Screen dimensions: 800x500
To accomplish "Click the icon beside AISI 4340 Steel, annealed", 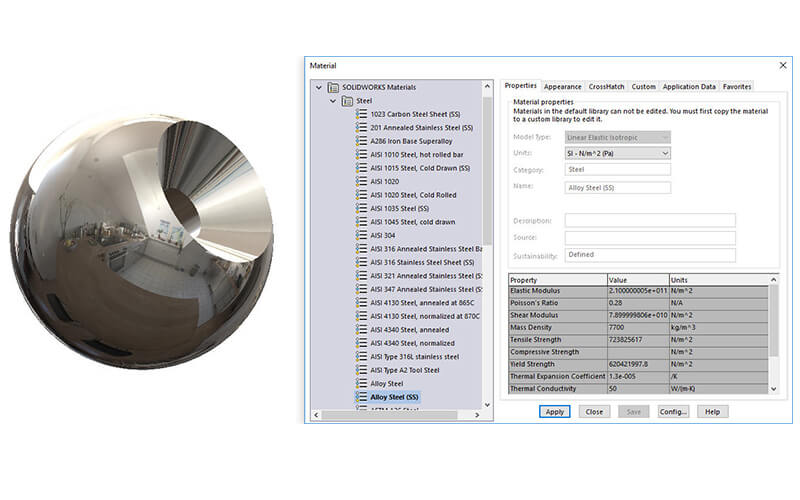I will coord(361,330).
